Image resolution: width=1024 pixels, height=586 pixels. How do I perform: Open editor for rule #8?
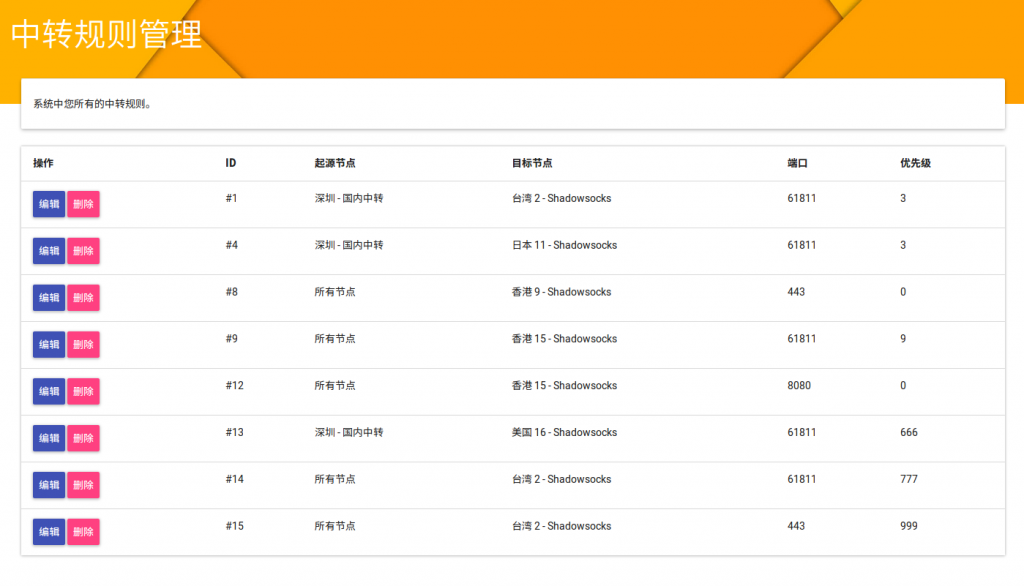(48, 298)
